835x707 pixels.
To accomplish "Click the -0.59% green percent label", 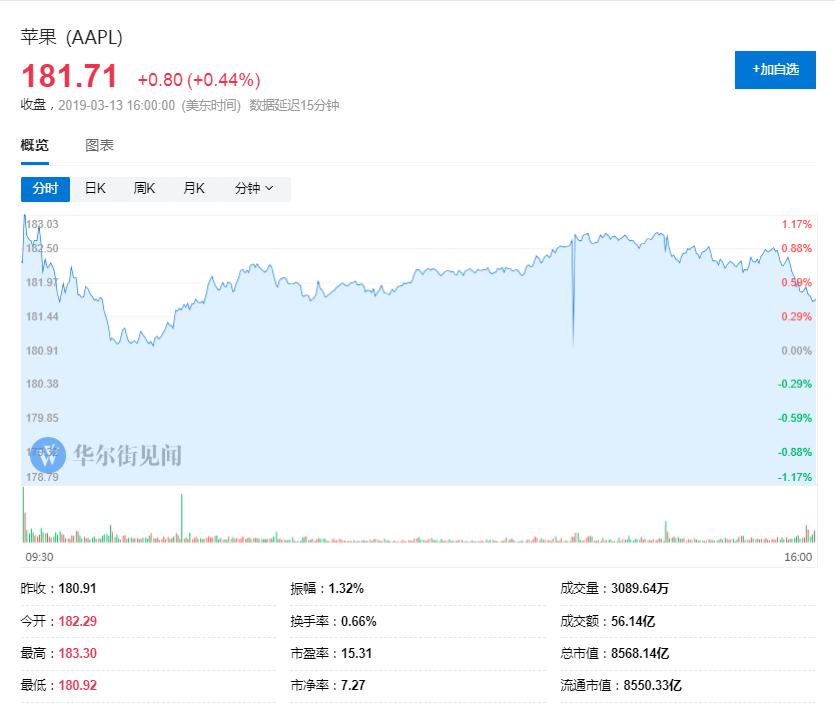I will point(795,418).
